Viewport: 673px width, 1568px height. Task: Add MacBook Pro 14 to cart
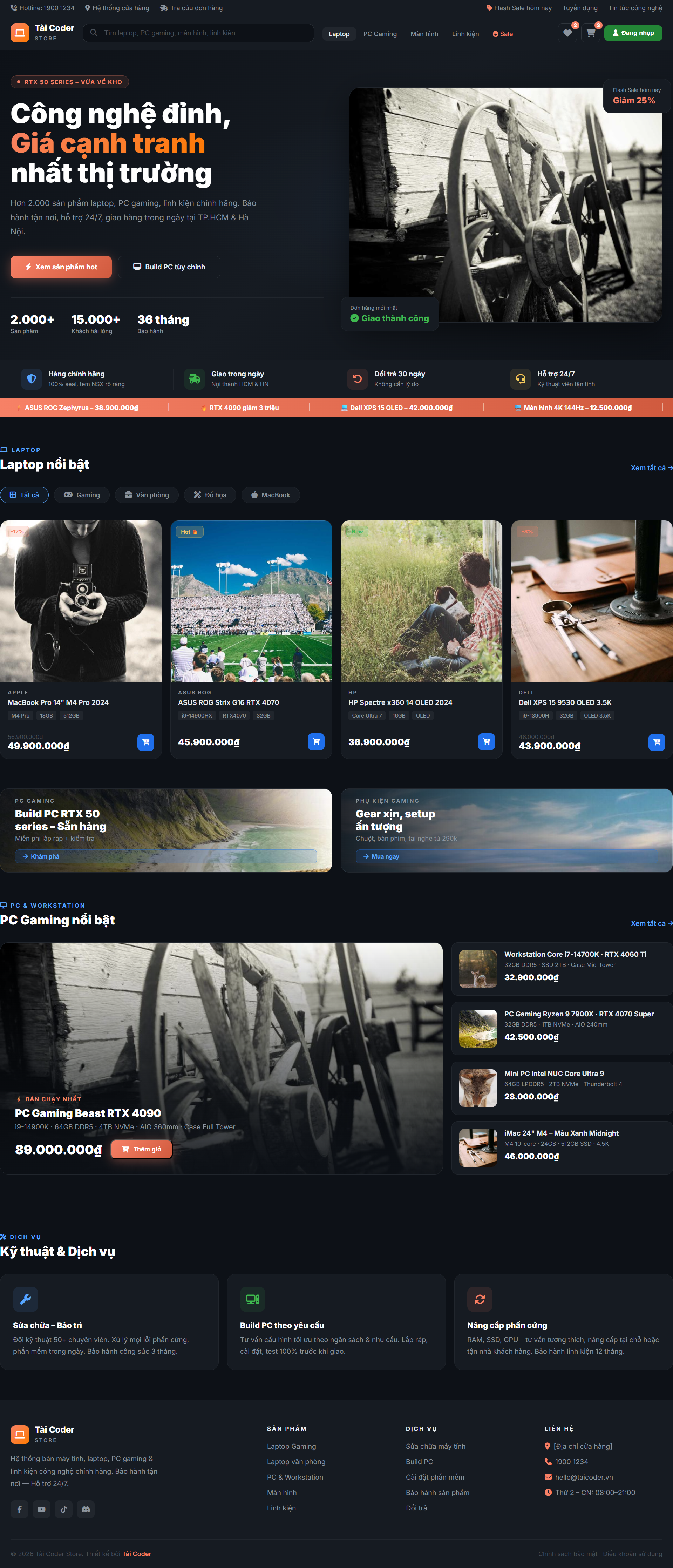click(x=145, y=742)
